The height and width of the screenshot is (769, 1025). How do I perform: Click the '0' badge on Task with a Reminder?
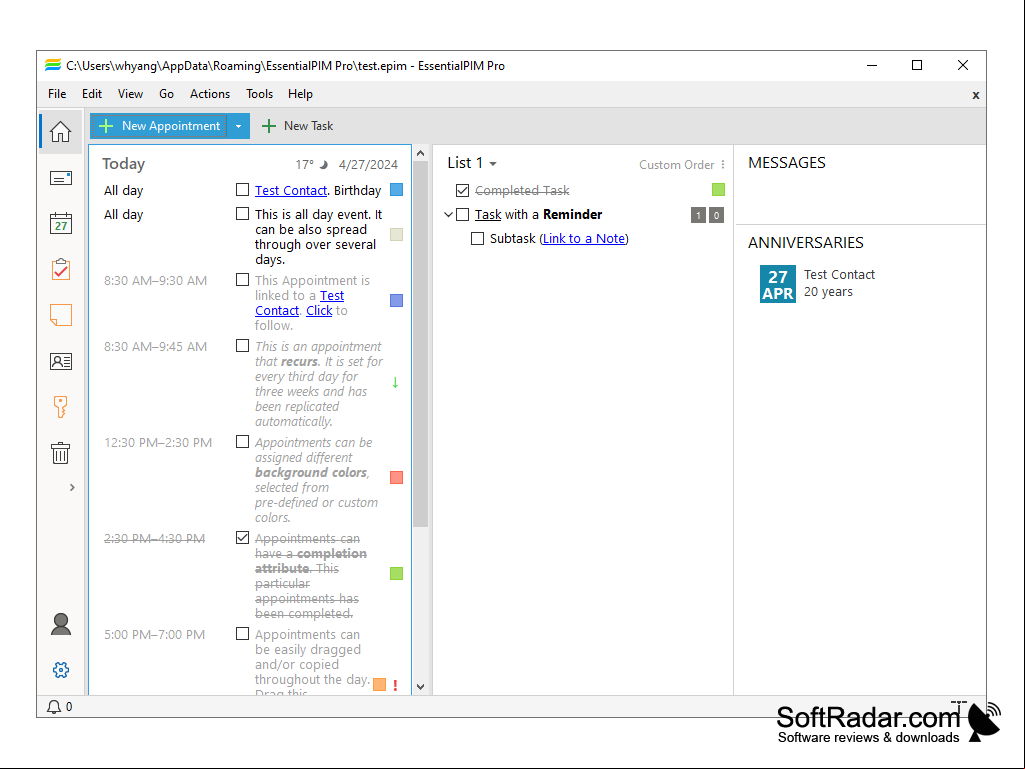(x=716, y=215)
